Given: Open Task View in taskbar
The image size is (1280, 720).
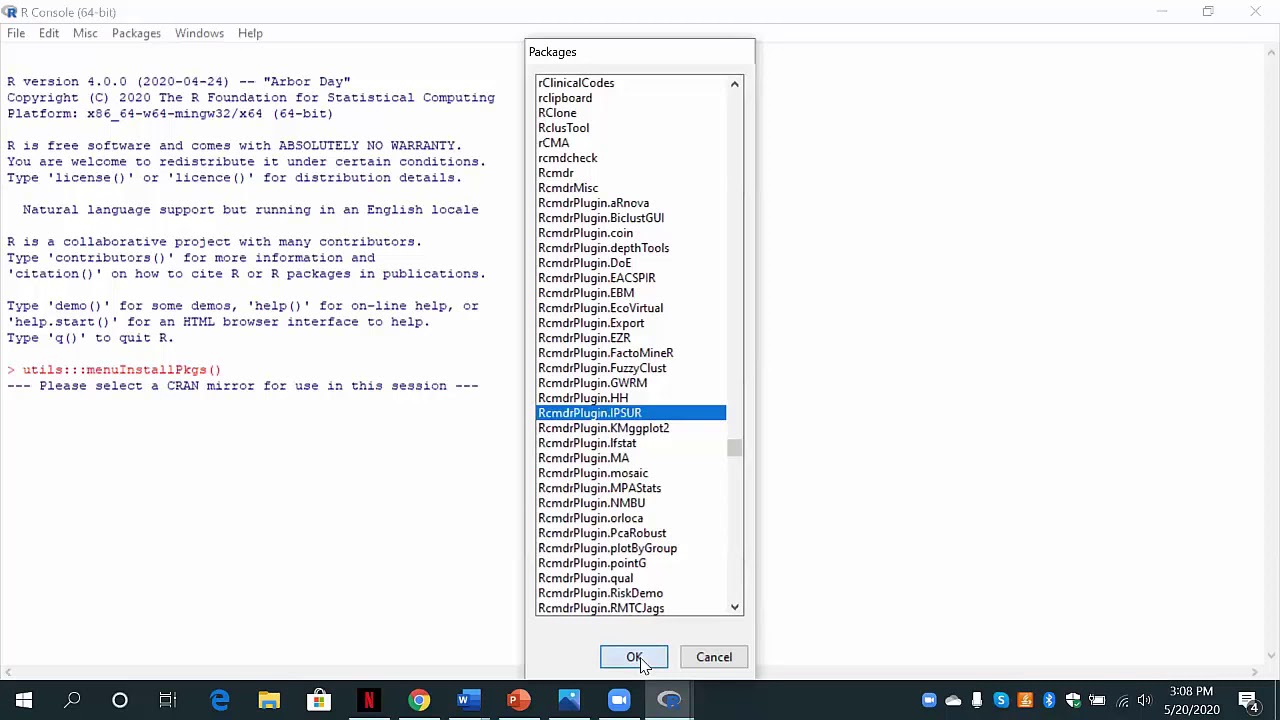Looking at the screenshot, I should click(x=168, y=700).
